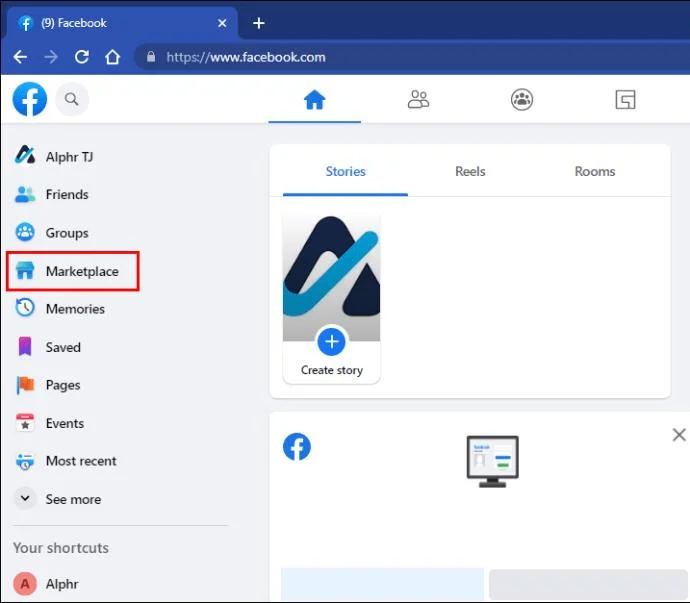Click the Alphr shortcut avatar
Screen dimensions: 690x603
coord(25,584)
